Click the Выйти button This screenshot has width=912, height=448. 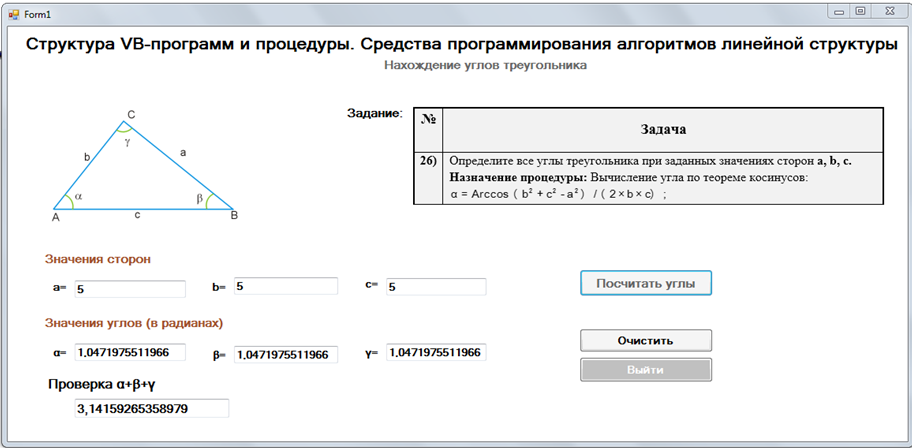[645, 370]
